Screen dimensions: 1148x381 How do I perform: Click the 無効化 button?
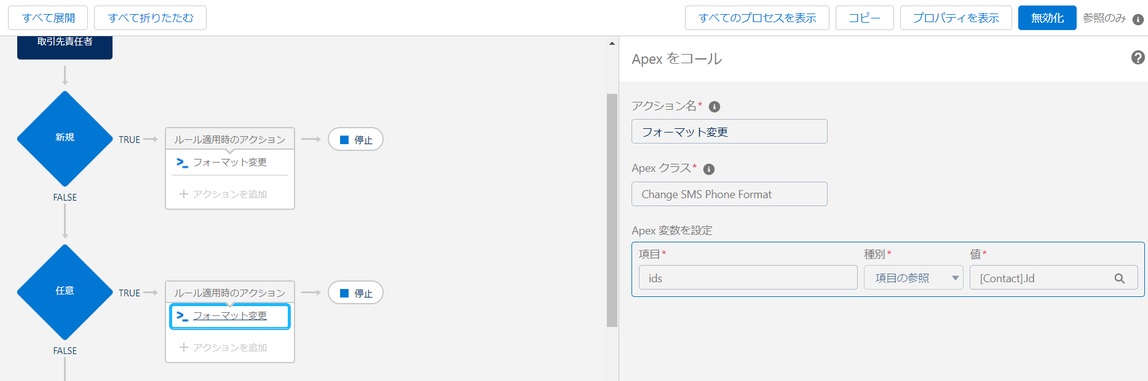[1048, 18]
